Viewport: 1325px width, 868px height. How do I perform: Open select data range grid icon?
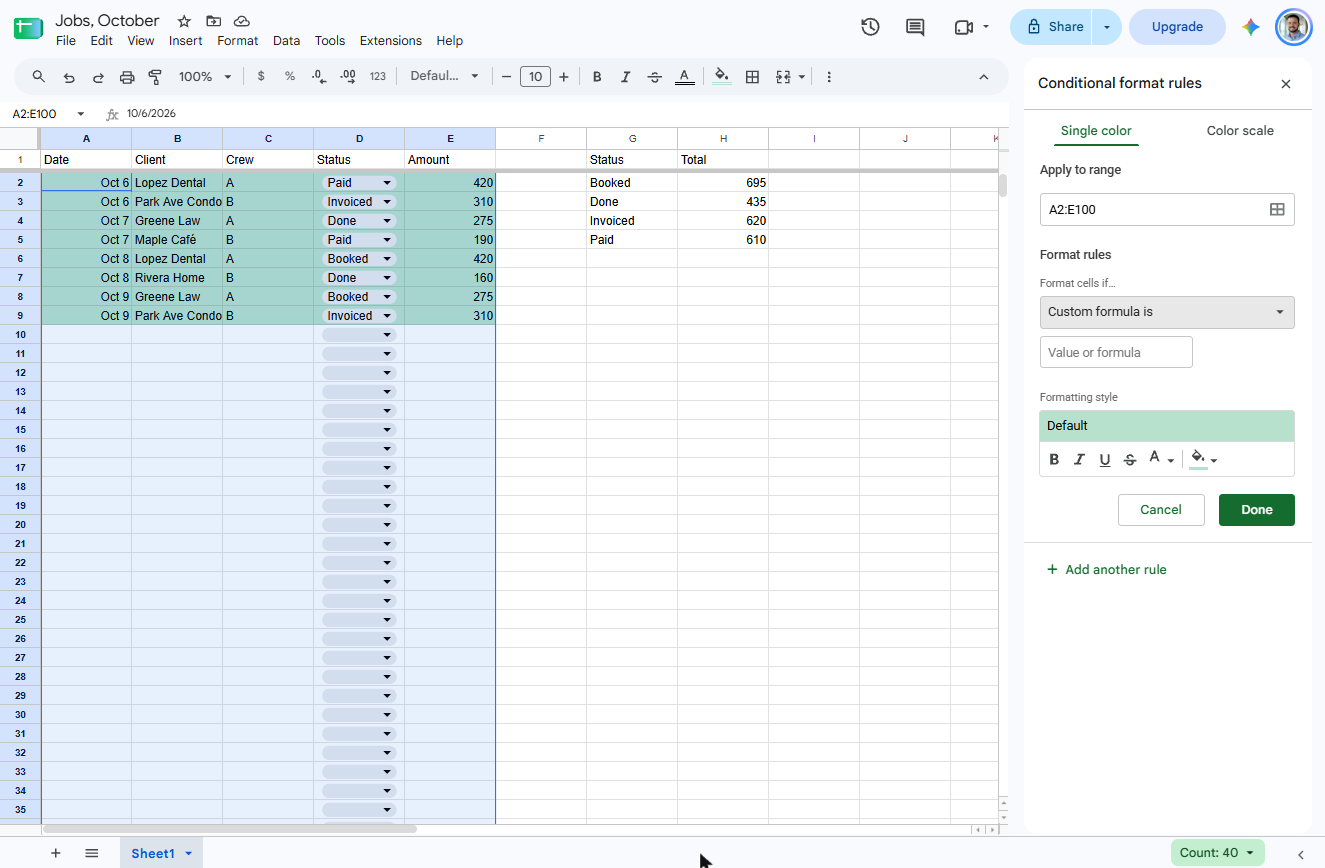click(x=1277, y=209)
